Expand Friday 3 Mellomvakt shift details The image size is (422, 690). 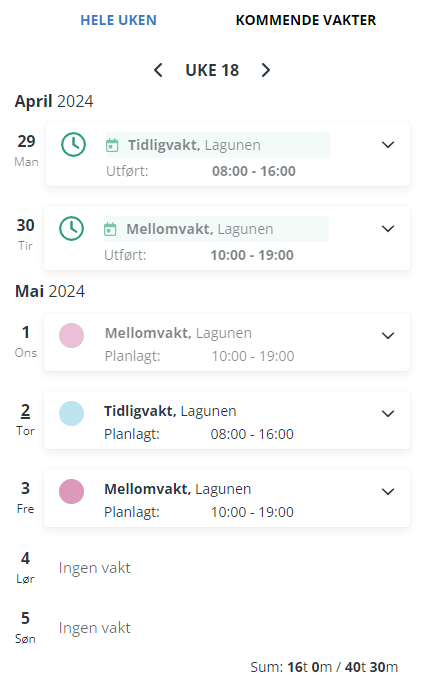coord(388,491)
